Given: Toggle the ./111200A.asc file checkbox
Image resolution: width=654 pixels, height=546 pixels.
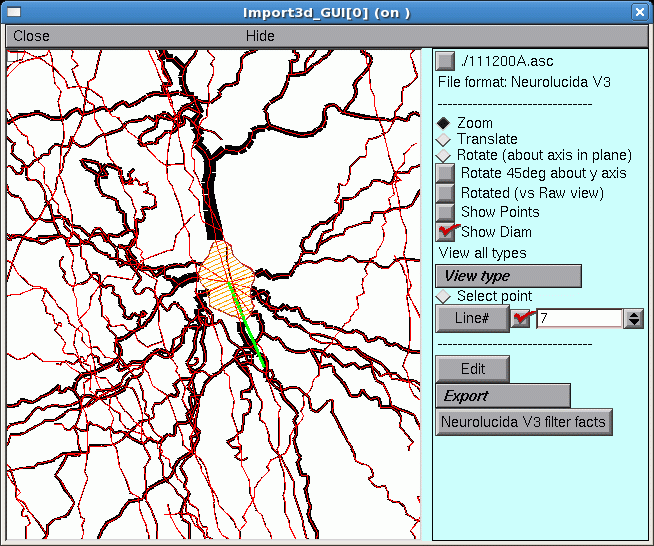Looking at the screenshot, I should 446,61.
